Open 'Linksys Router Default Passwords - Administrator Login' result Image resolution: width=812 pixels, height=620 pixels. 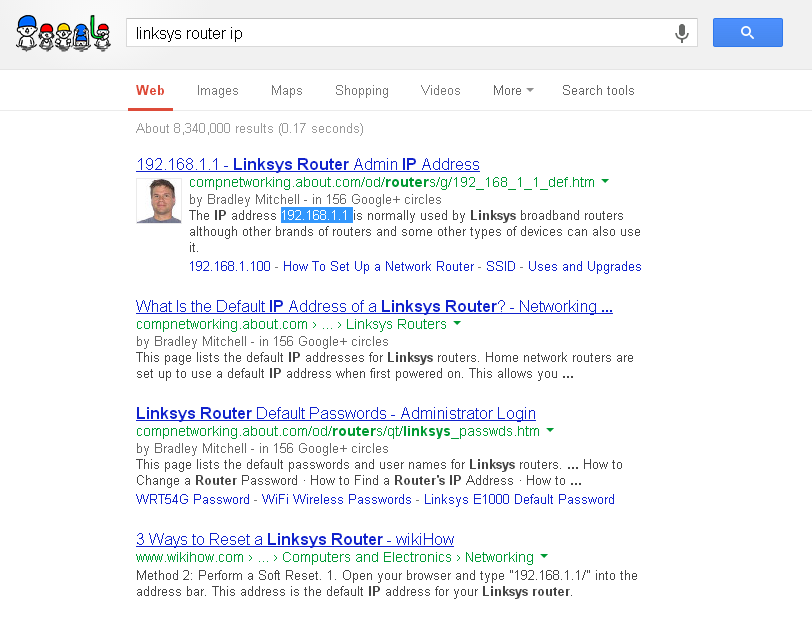(336, 413)
